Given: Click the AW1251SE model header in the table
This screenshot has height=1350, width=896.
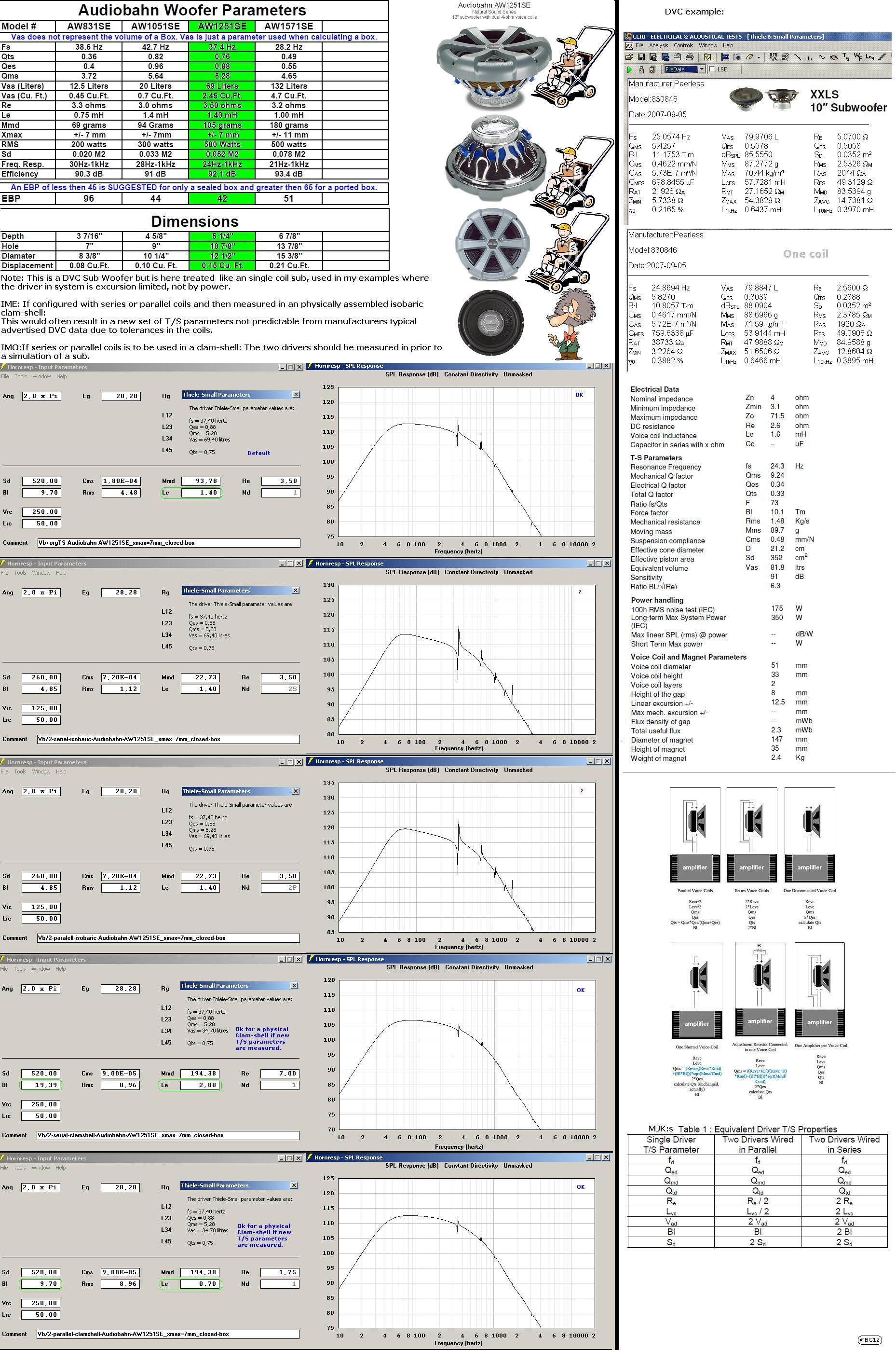Looking at the screenshot, I should pos(222,26).
